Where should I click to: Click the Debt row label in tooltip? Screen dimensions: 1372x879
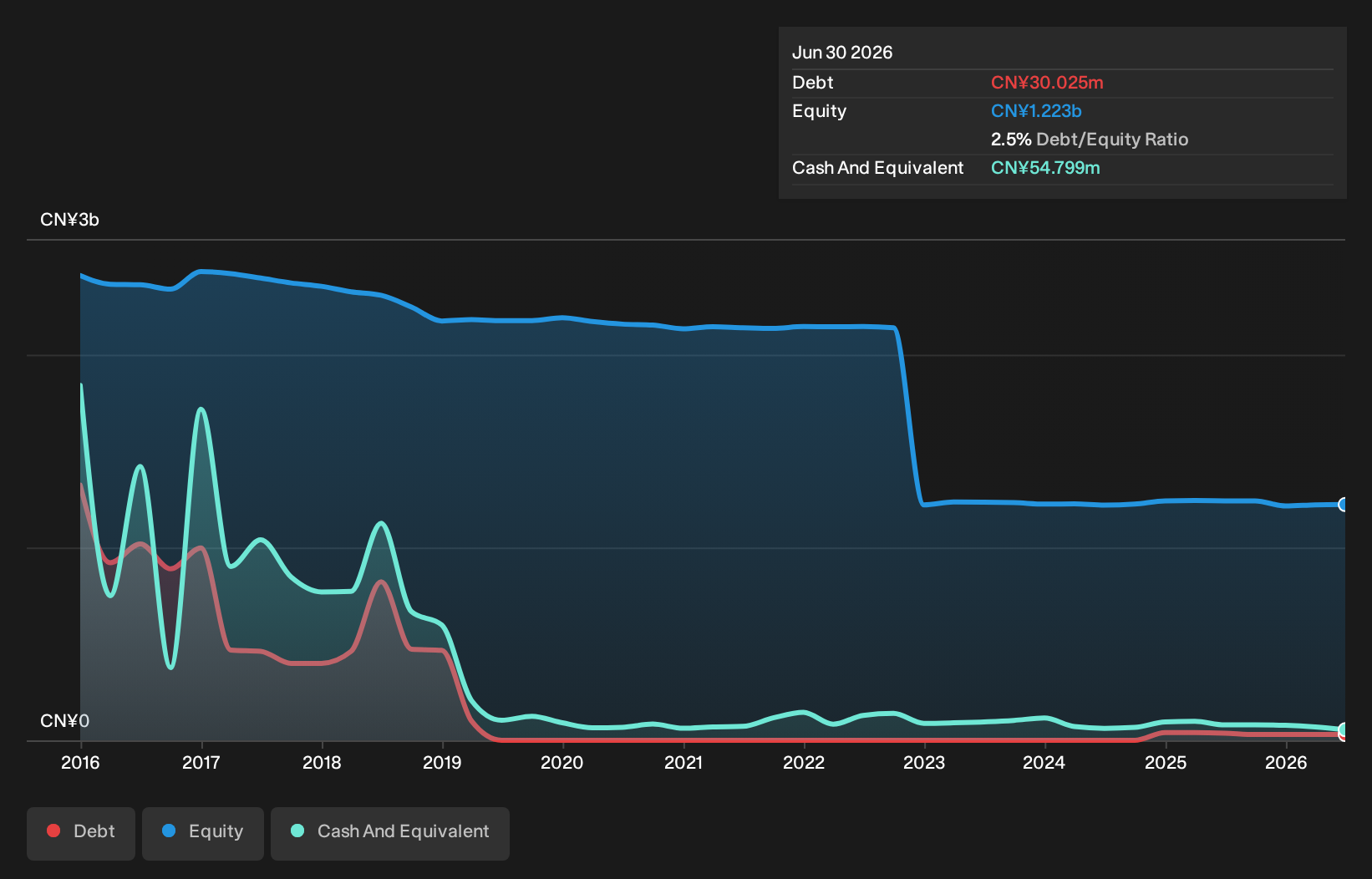[x=813, y=83]
